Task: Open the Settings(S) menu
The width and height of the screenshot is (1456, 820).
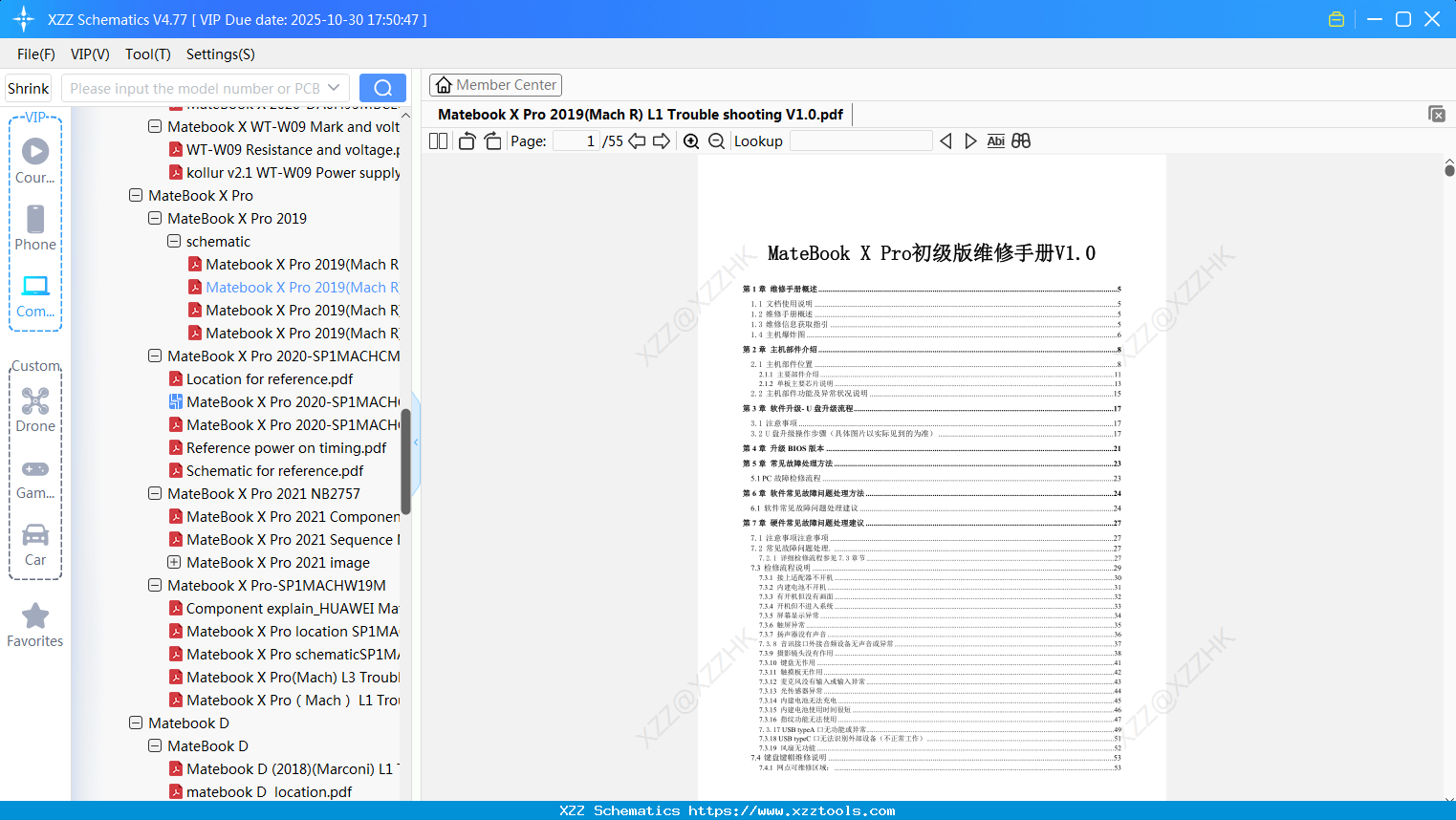Action: [x=221, y=54]
